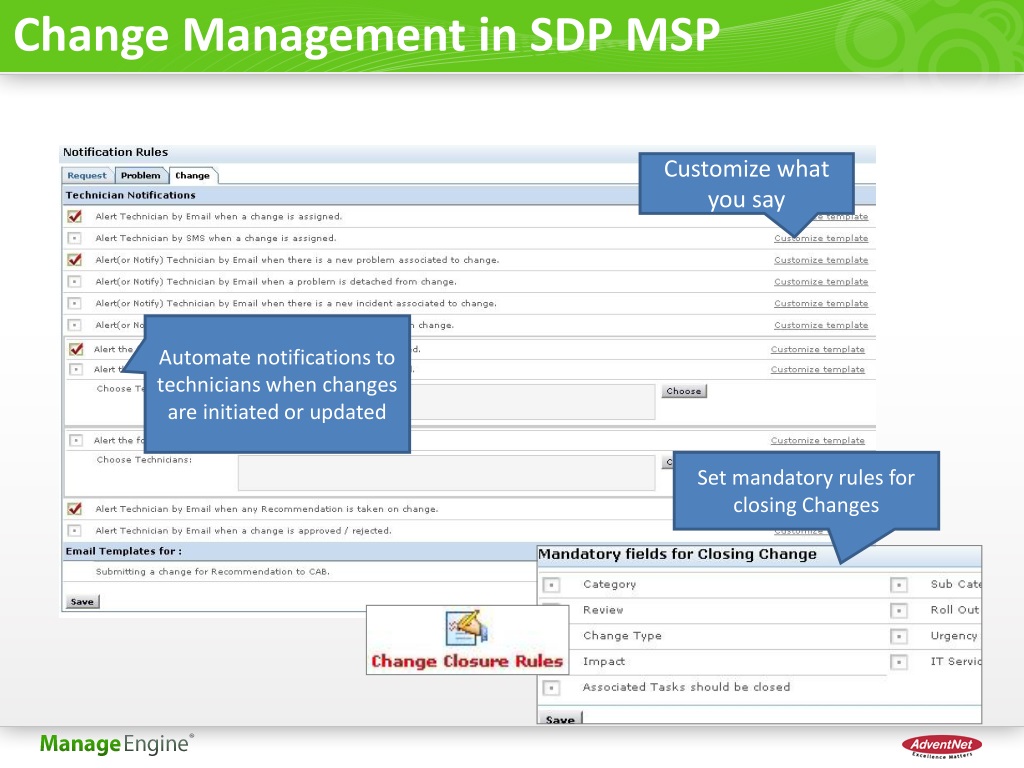Enable alert for new incident associated to change
1024x768 pixels.
click(x=74, y=303)
